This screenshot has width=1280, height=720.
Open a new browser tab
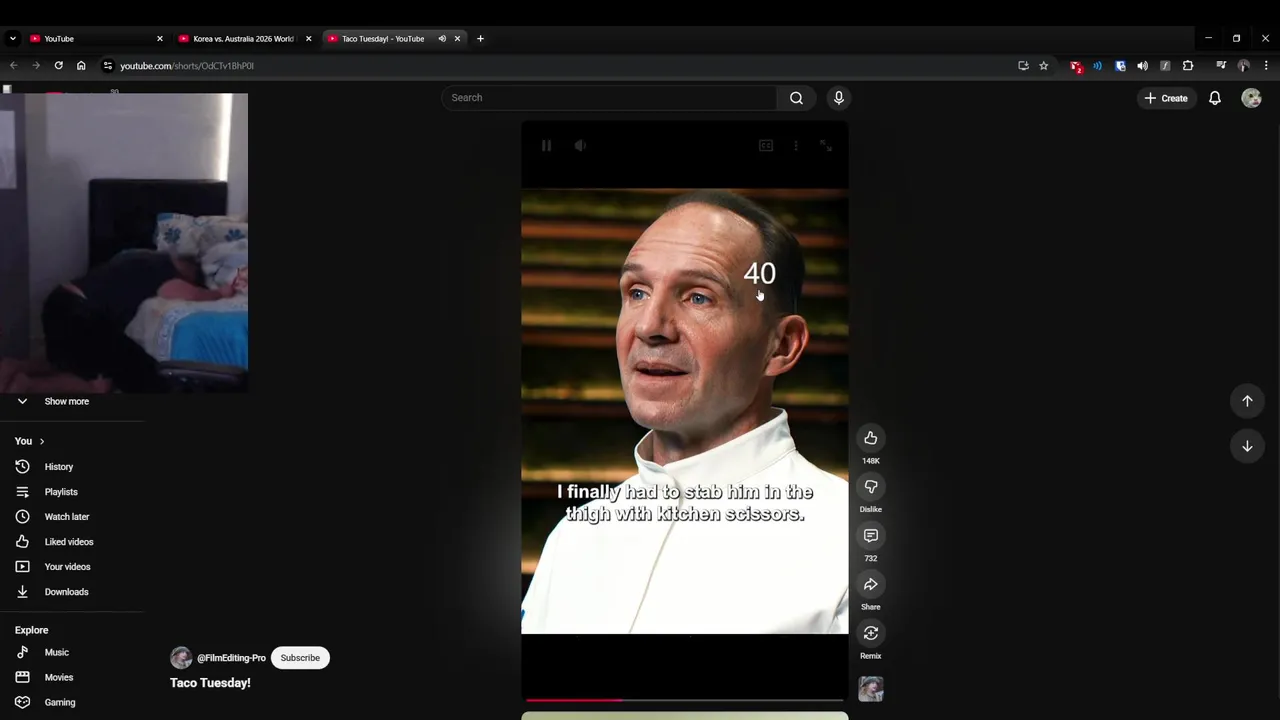click(480, 39)
